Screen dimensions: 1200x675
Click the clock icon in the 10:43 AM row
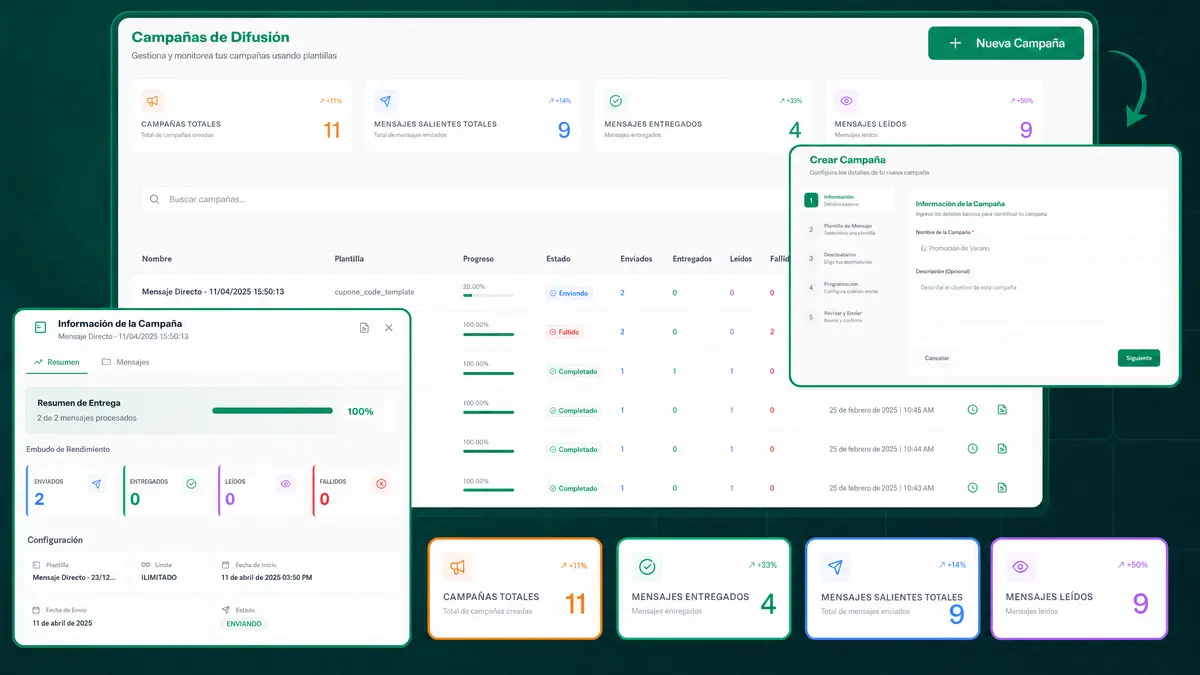coord(972,488)
